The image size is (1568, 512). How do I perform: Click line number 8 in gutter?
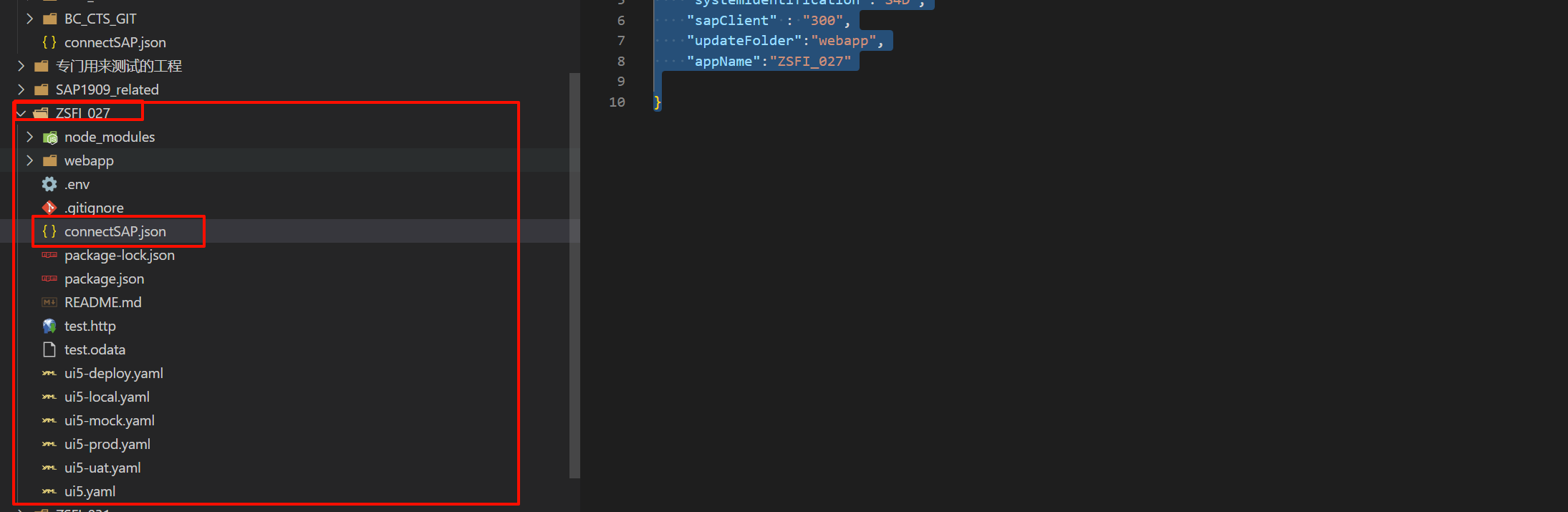pyautogui.click(x=621, y=62)
